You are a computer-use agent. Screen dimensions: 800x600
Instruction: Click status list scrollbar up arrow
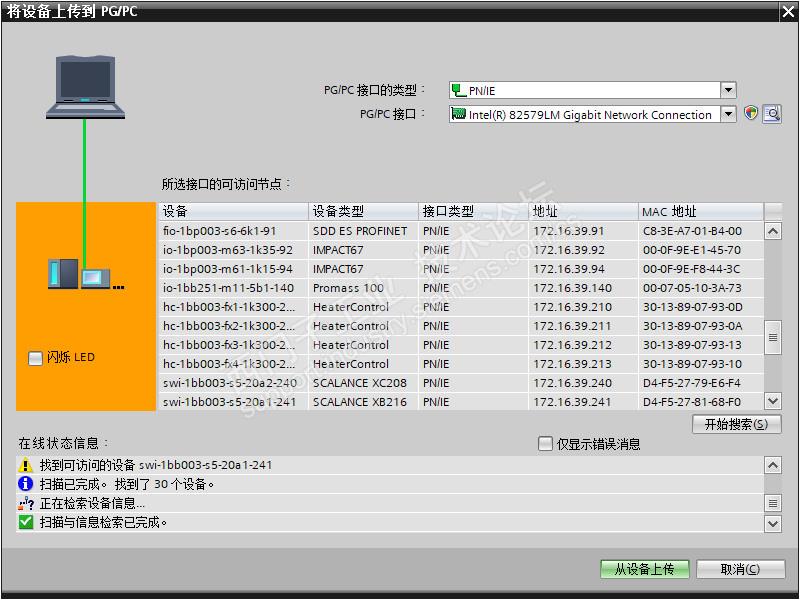tap(773, 465)
